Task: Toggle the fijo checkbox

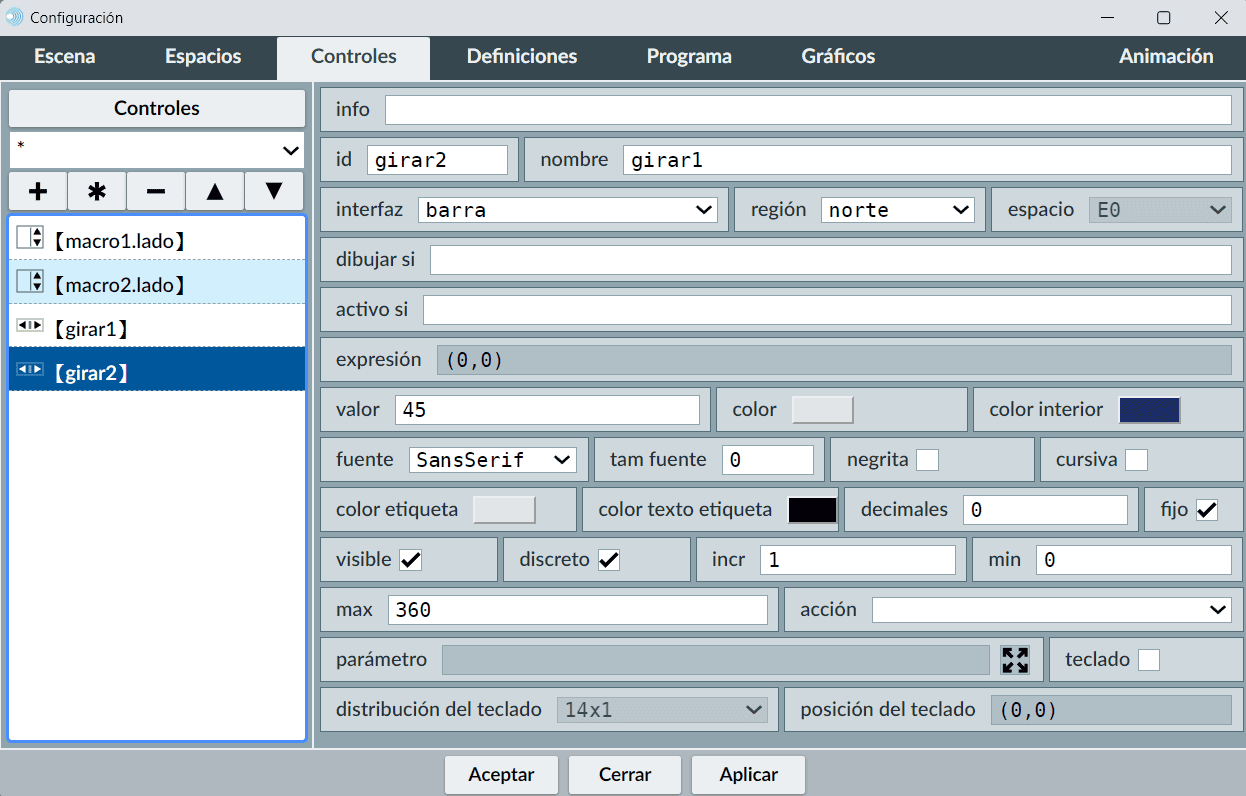Action: pos(1207,510)
